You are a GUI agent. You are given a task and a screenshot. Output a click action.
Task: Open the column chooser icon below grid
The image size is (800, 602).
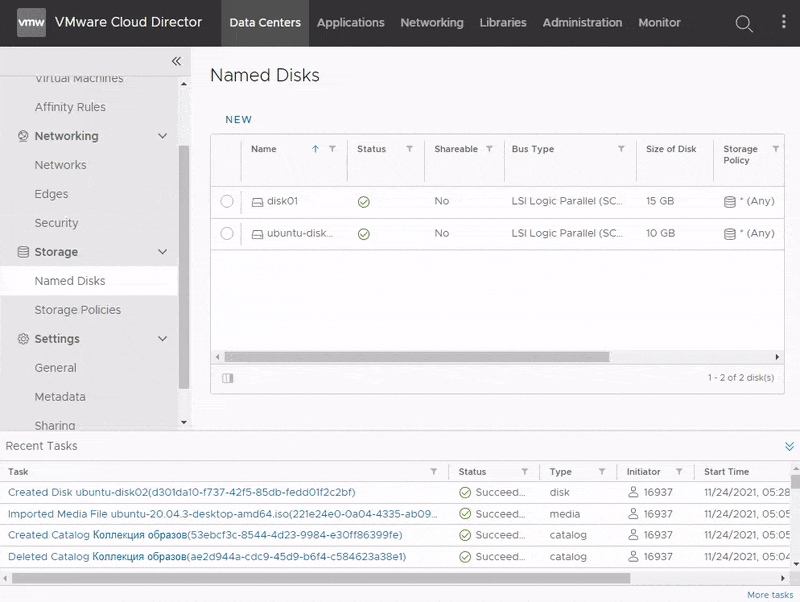tap(228, 378)
